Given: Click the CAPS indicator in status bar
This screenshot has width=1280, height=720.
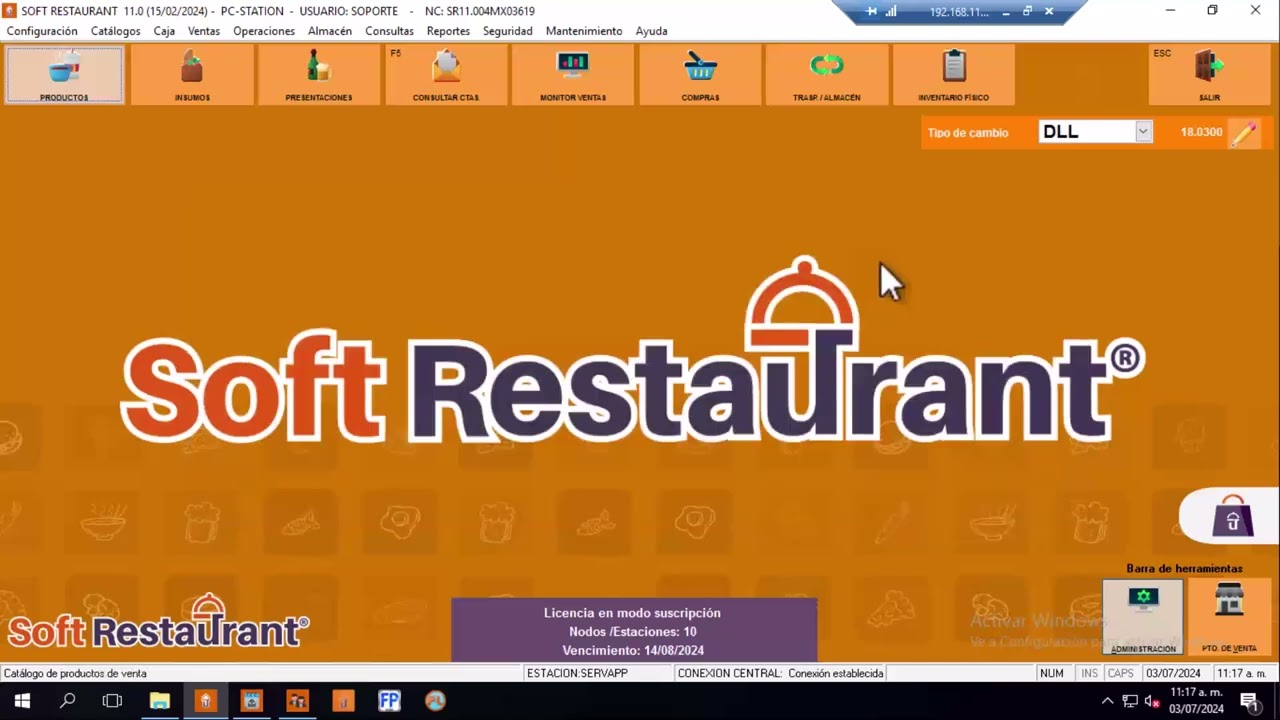Looking at the screenshot, I should click(x=1121, y=673).
